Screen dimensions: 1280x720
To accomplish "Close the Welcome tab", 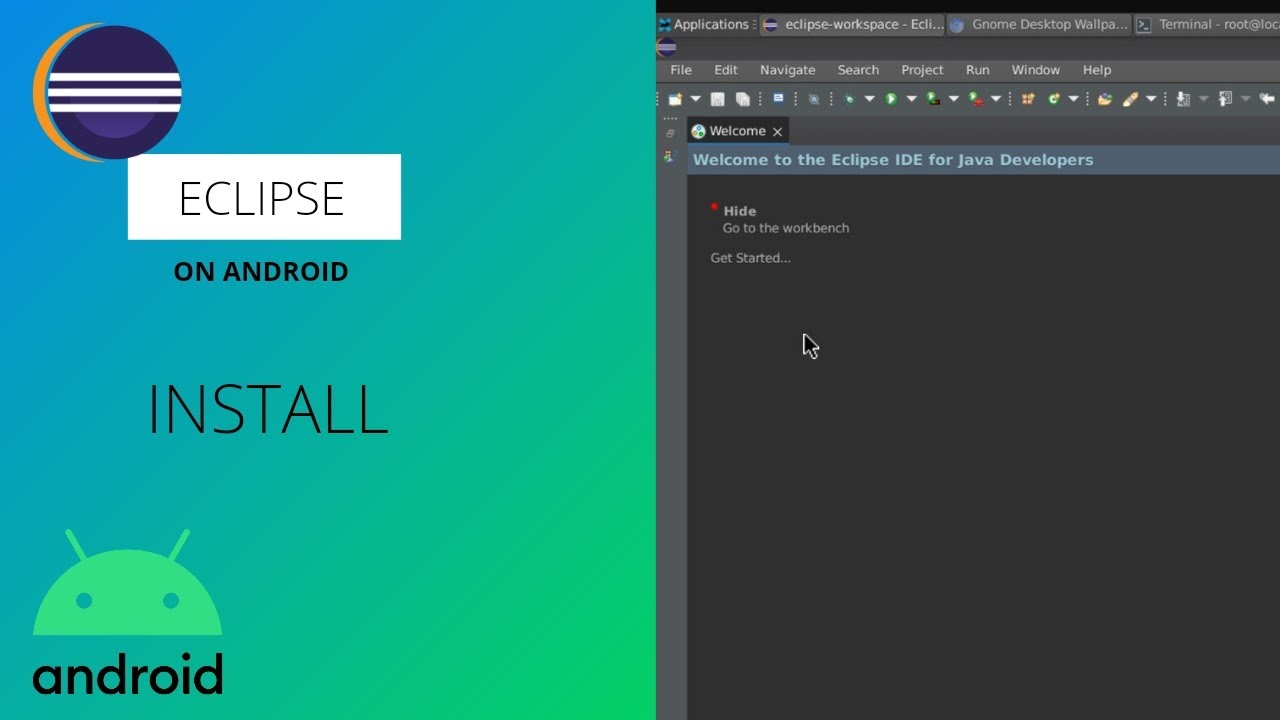I will [777, 132].
